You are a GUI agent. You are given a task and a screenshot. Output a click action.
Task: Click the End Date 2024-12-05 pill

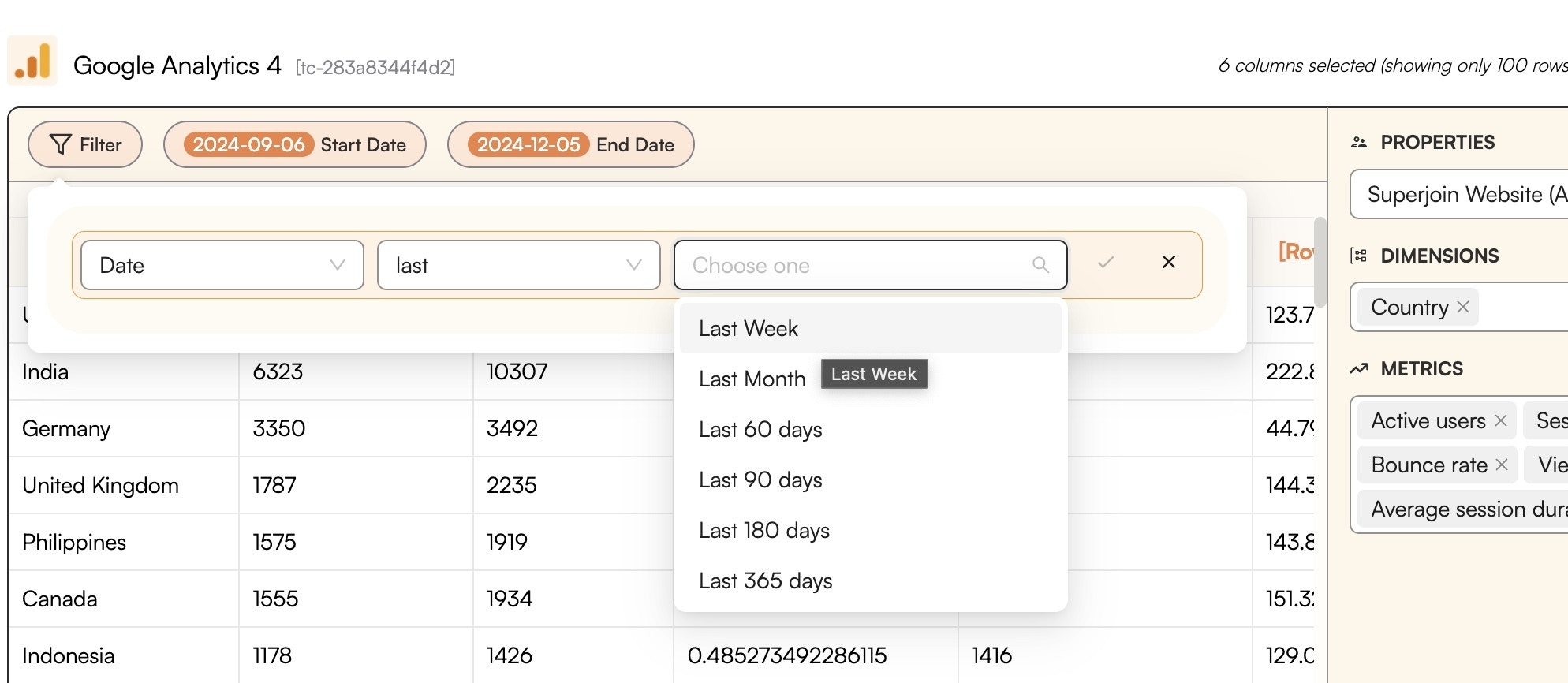(571, 144)
